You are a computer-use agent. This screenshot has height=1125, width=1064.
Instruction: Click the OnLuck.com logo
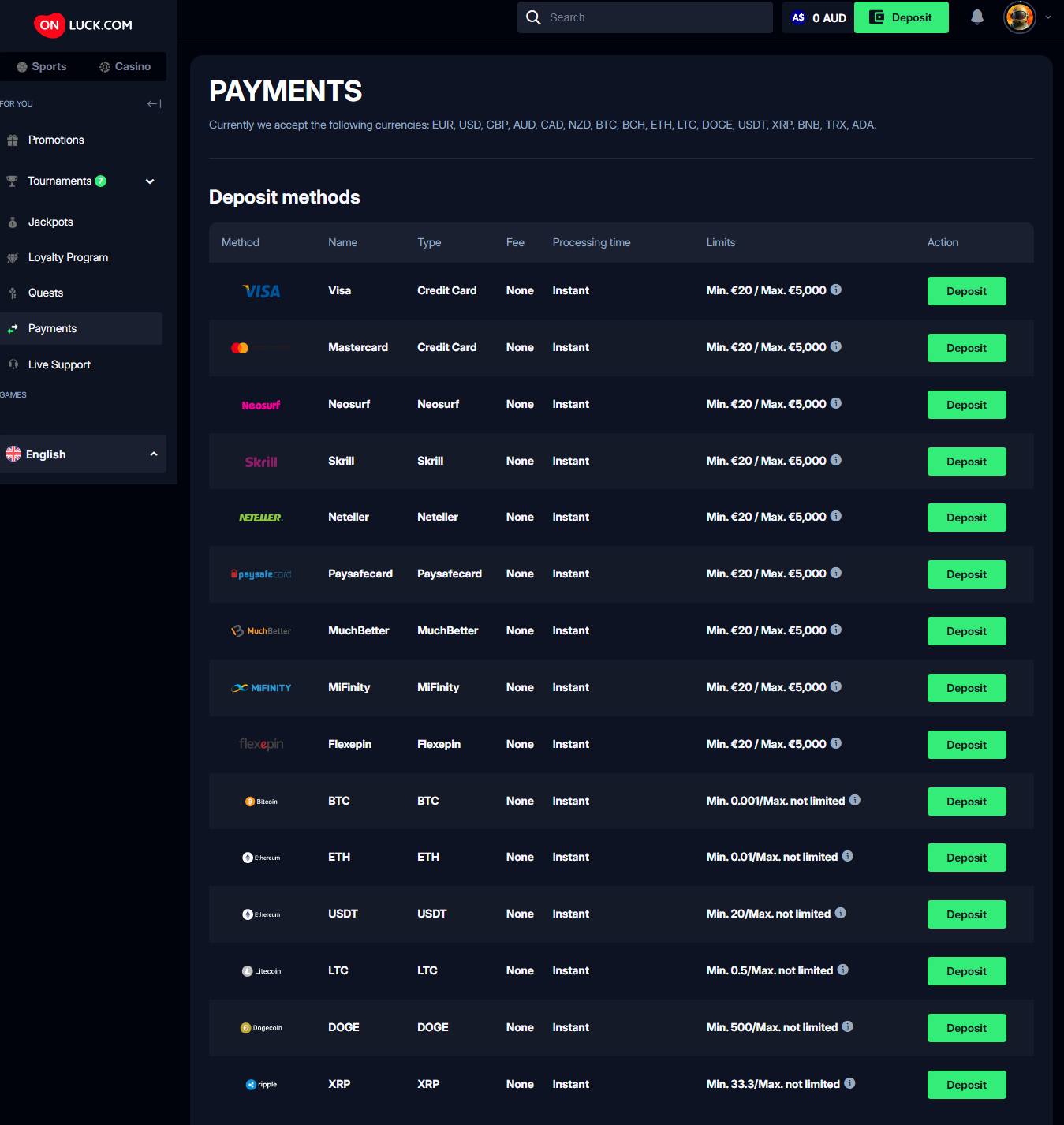(83, 25)
